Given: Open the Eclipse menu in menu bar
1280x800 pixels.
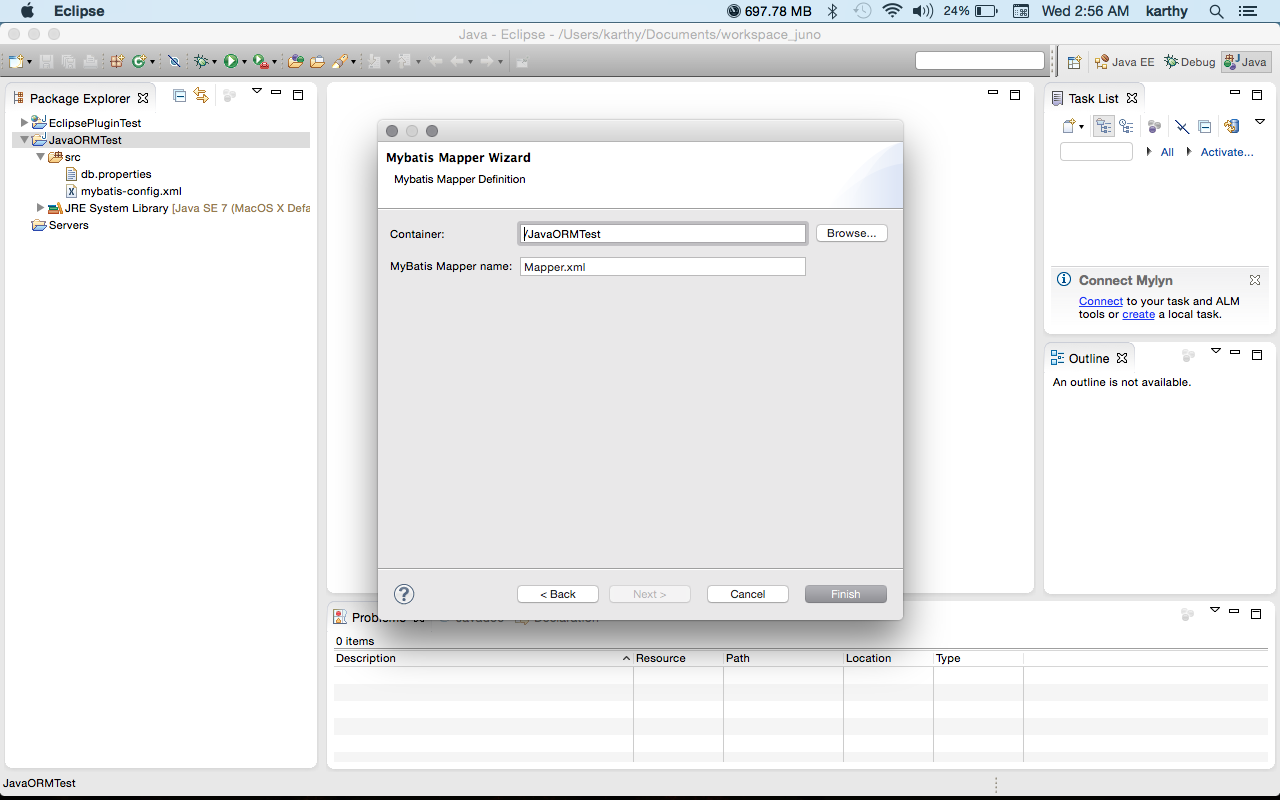Looking at the screenshot, I should point(79,11).
